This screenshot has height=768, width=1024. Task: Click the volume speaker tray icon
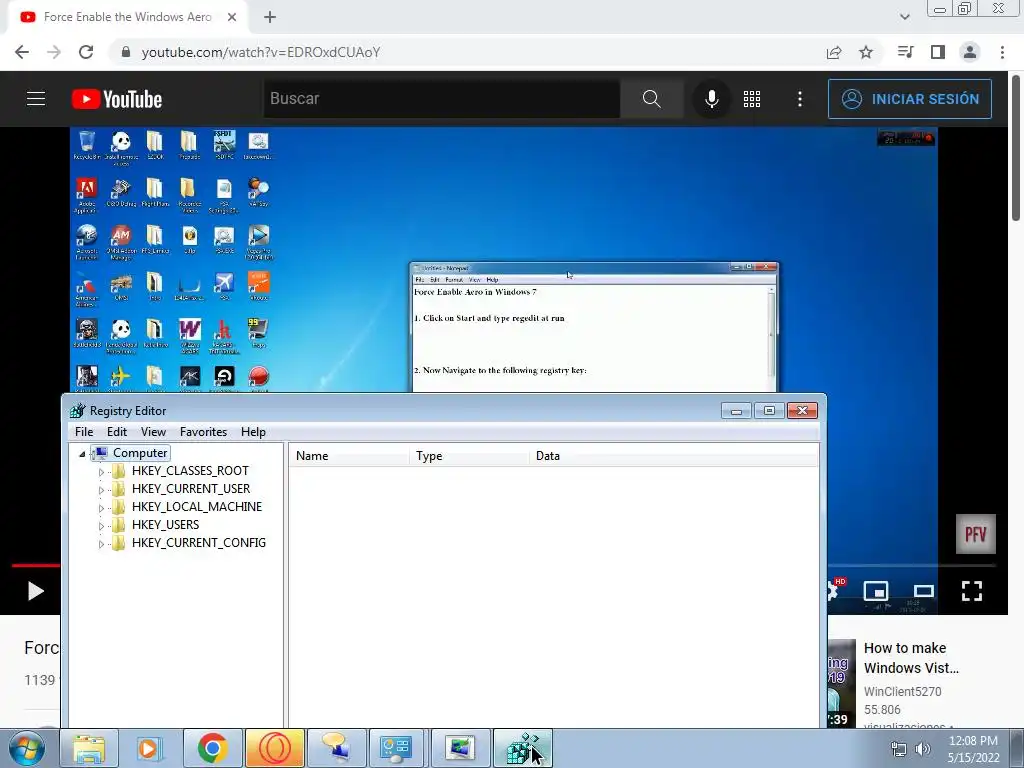tap(923, 749)
